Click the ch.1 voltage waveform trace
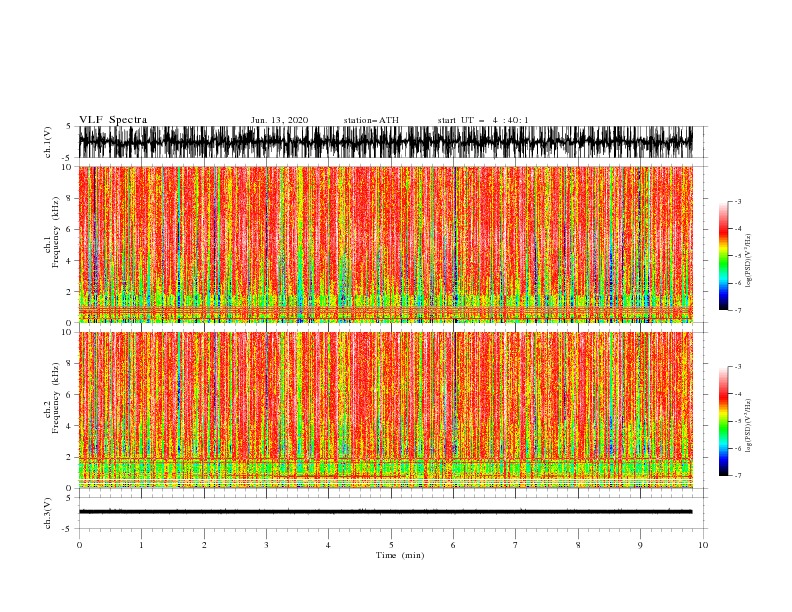This screenshot has height=612, width=792. coord(385,142)
